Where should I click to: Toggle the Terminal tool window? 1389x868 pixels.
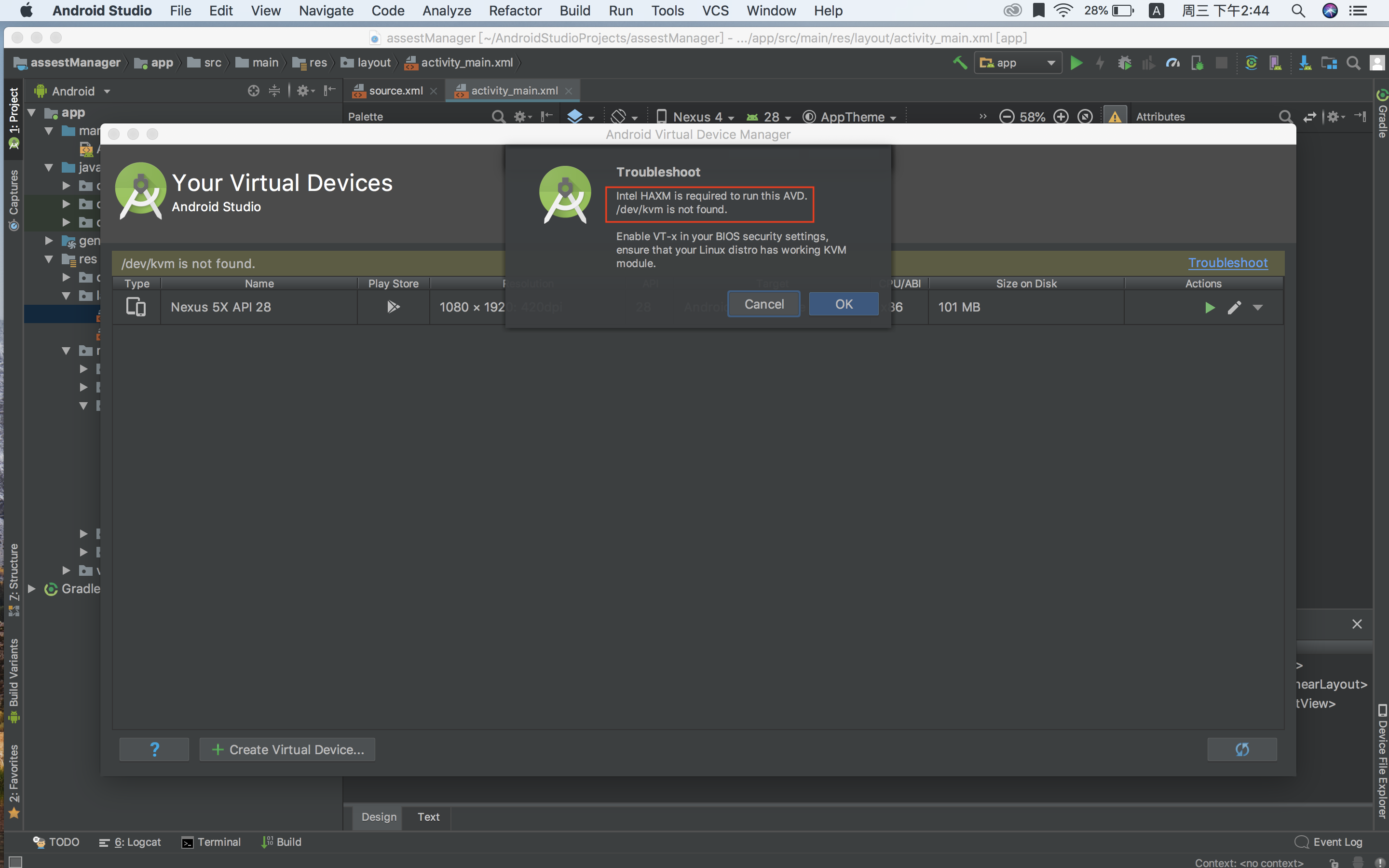[211, 842]
